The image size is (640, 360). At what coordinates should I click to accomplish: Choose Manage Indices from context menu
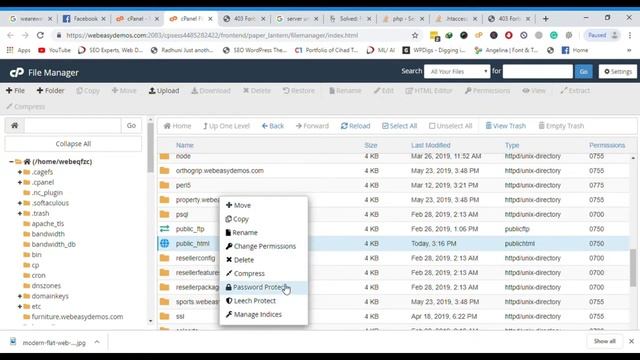click(x=264, y=314)
